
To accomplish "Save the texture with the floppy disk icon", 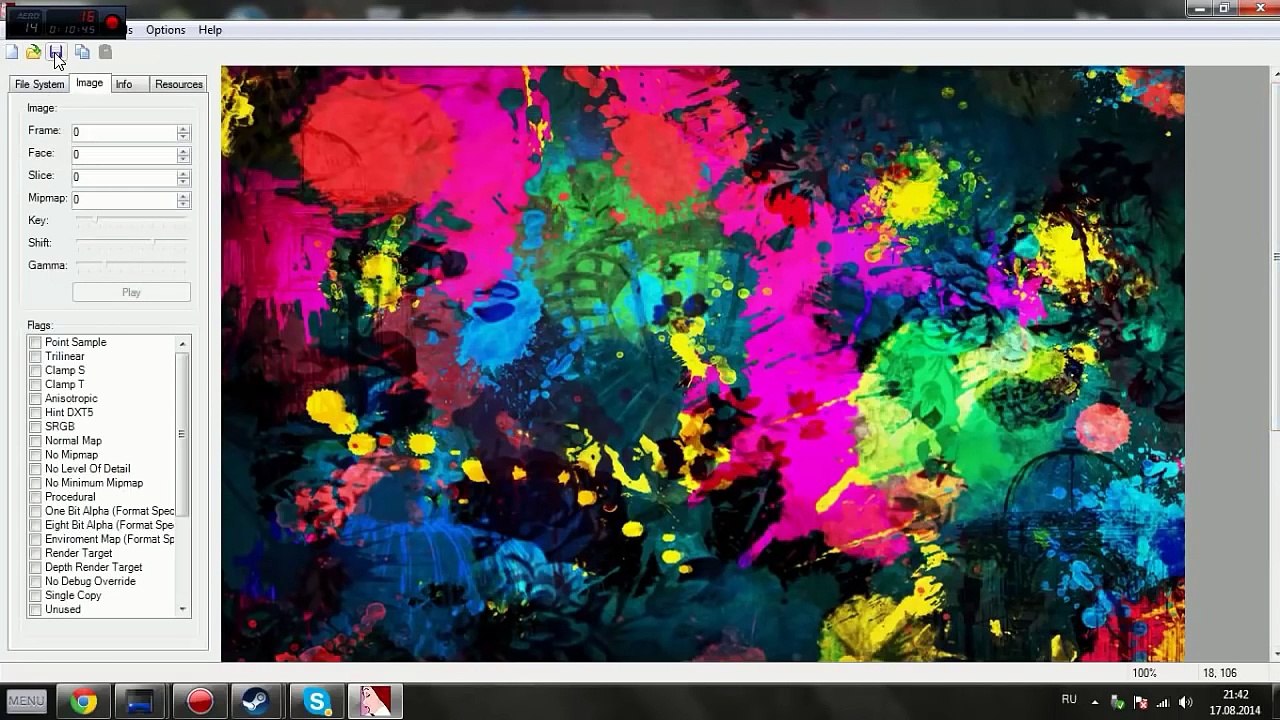I will [56, 52].
